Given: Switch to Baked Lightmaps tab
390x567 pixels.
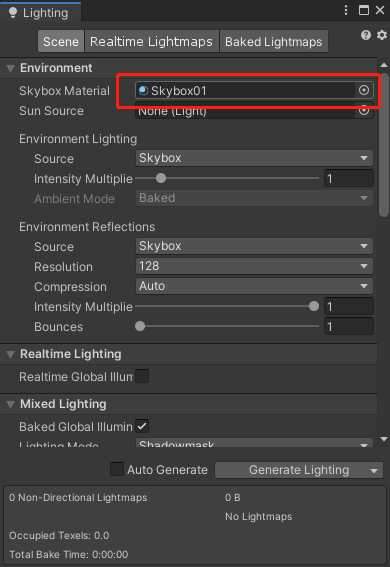Looking at the screenshot, I should click(274, 42).
